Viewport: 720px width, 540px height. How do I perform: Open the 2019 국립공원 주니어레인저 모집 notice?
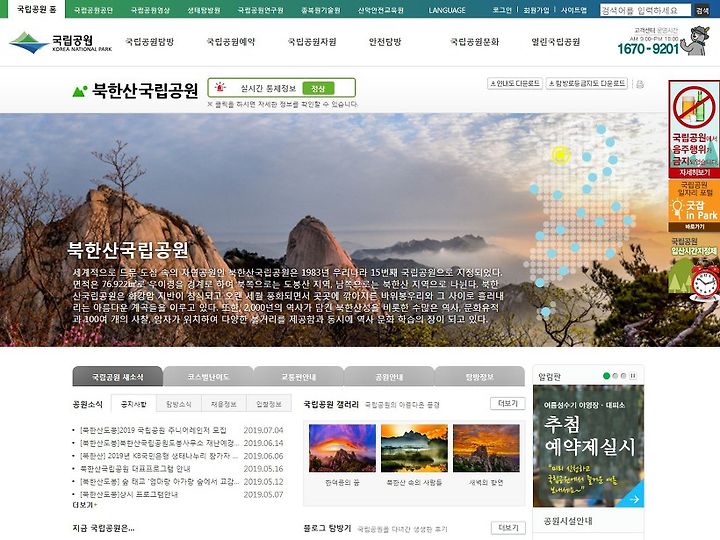pos(153,430)
